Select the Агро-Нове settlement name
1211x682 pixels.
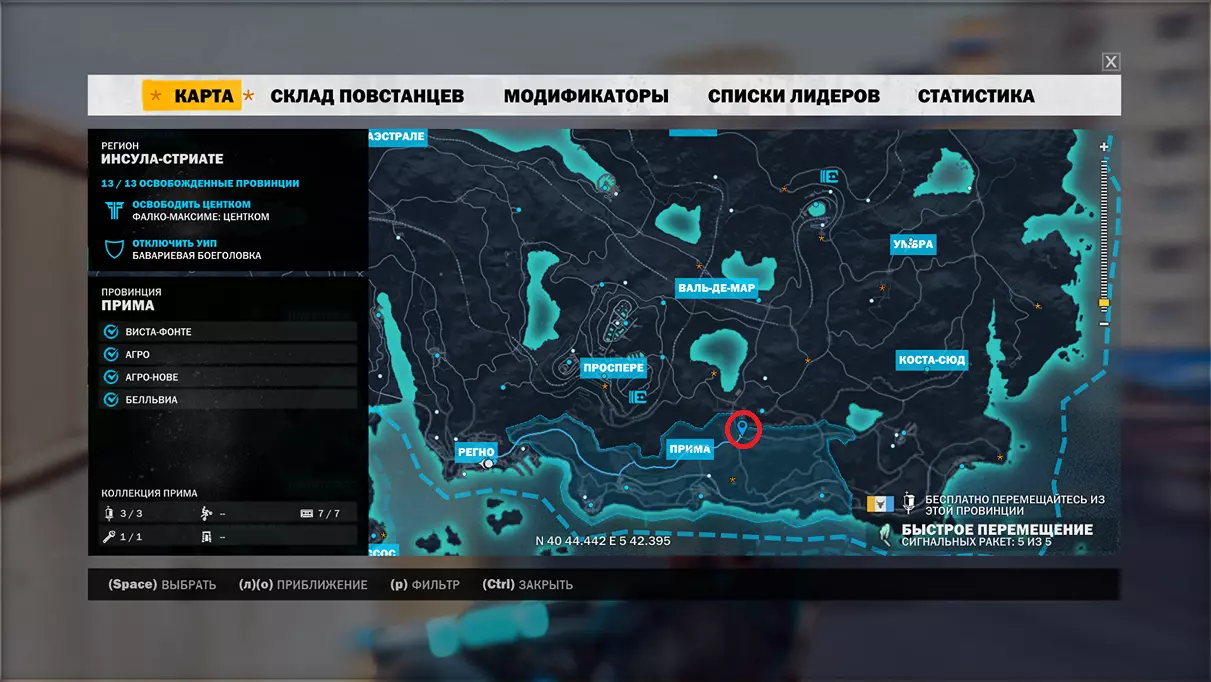pos(152,377)
